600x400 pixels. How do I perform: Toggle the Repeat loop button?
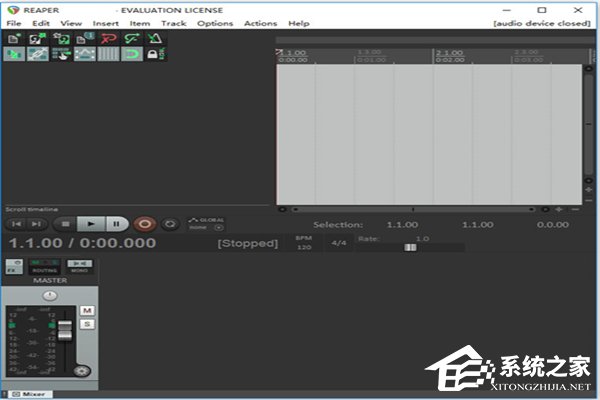click(x=170, y=224)
